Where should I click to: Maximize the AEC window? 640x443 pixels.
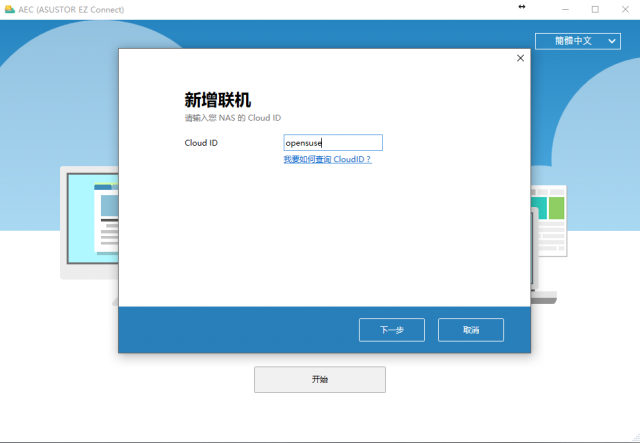point(595,9)
